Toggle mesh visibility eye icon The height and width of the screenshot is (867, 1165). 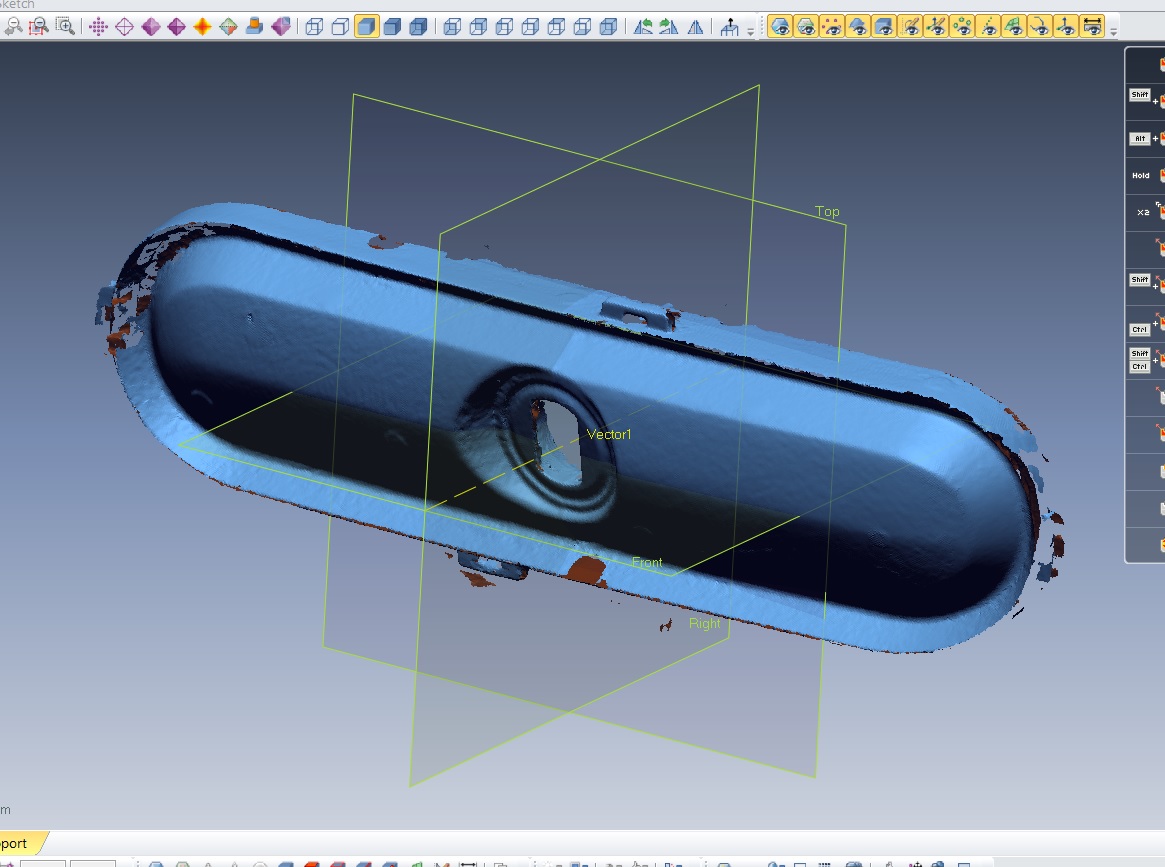coord(780,27)
